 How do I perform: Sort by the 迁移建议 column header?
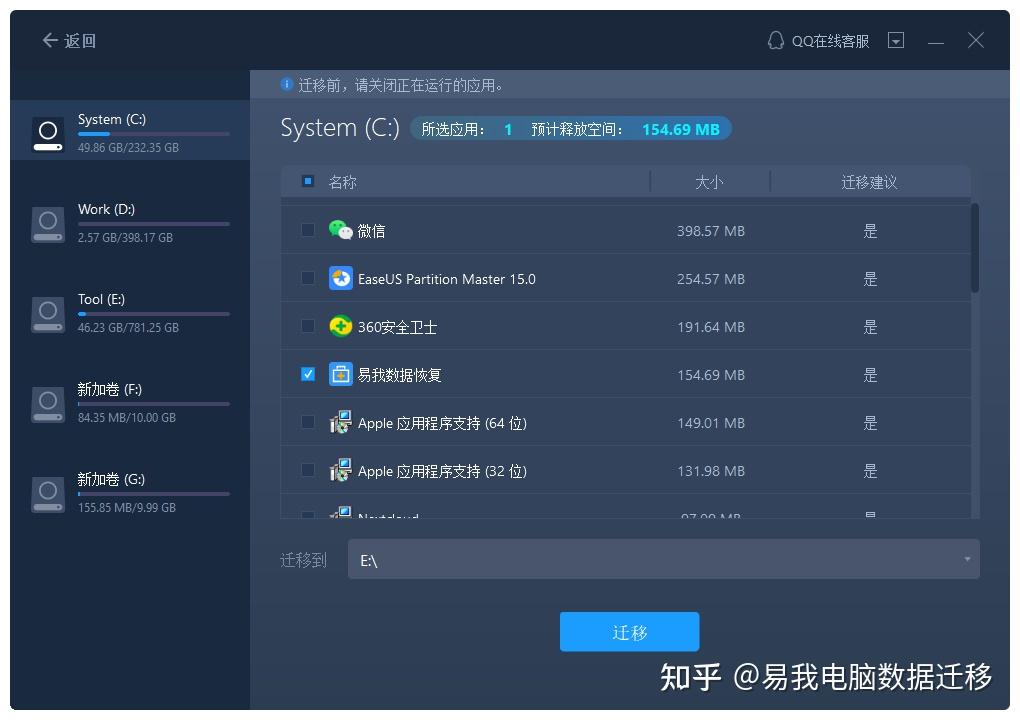870,182
